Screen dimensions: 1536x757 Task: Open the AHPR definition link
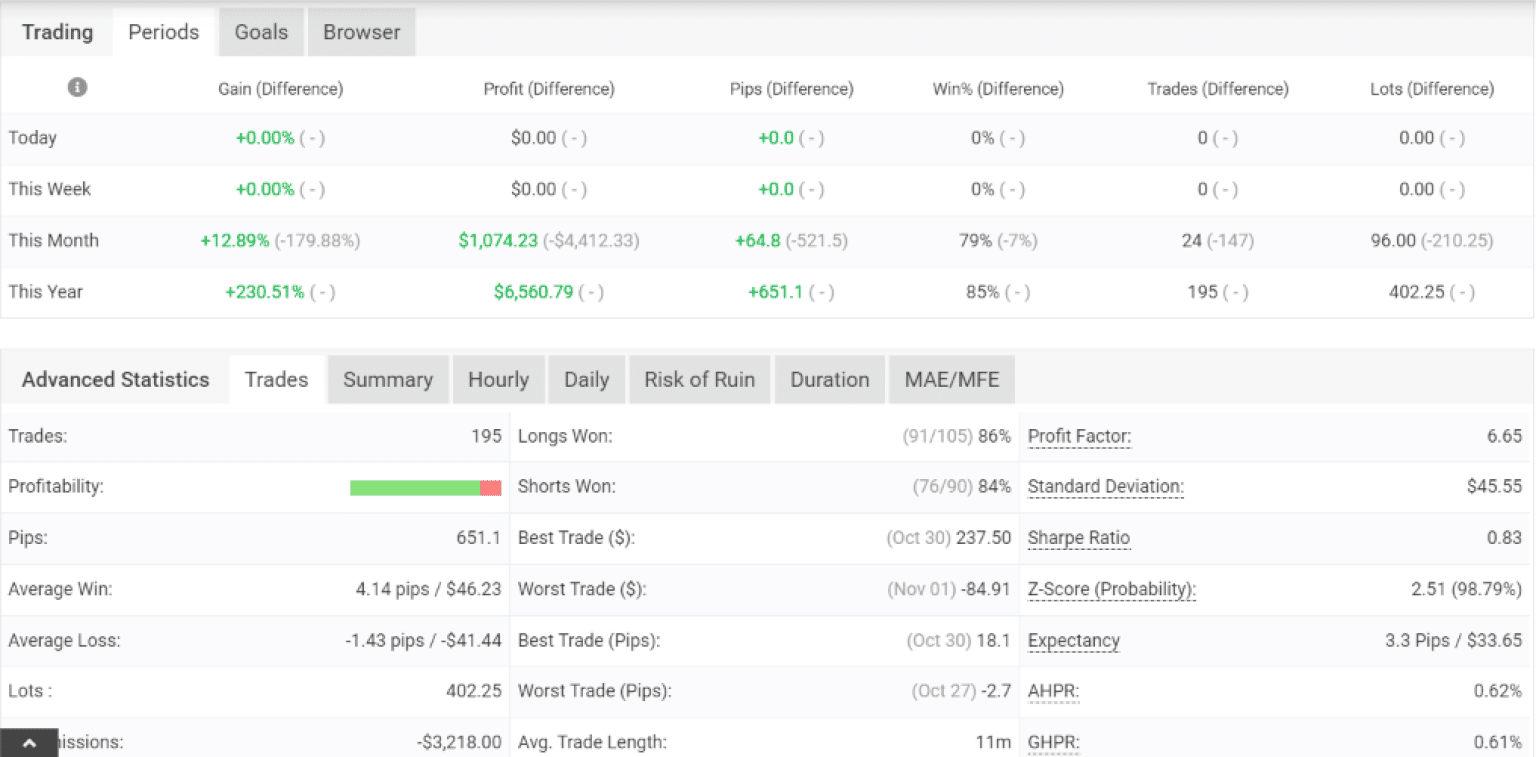click(1053, 691)
